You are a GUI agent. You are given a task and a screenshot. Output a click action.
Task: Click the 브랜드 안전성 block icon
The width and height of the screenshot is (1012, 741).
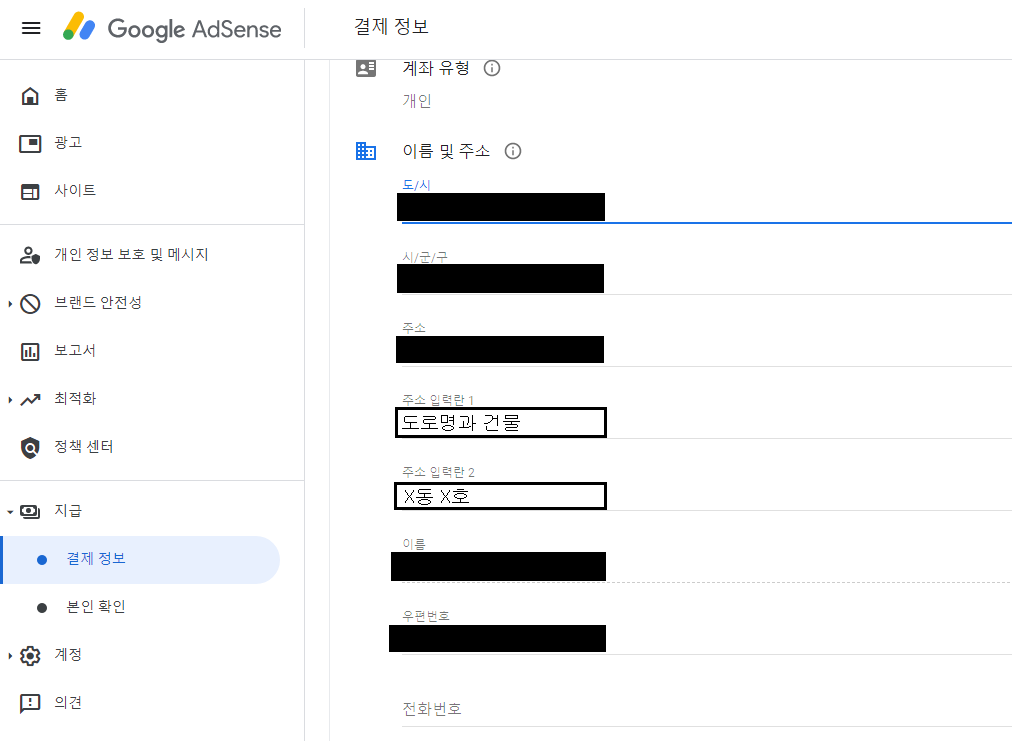pos(30,303)
